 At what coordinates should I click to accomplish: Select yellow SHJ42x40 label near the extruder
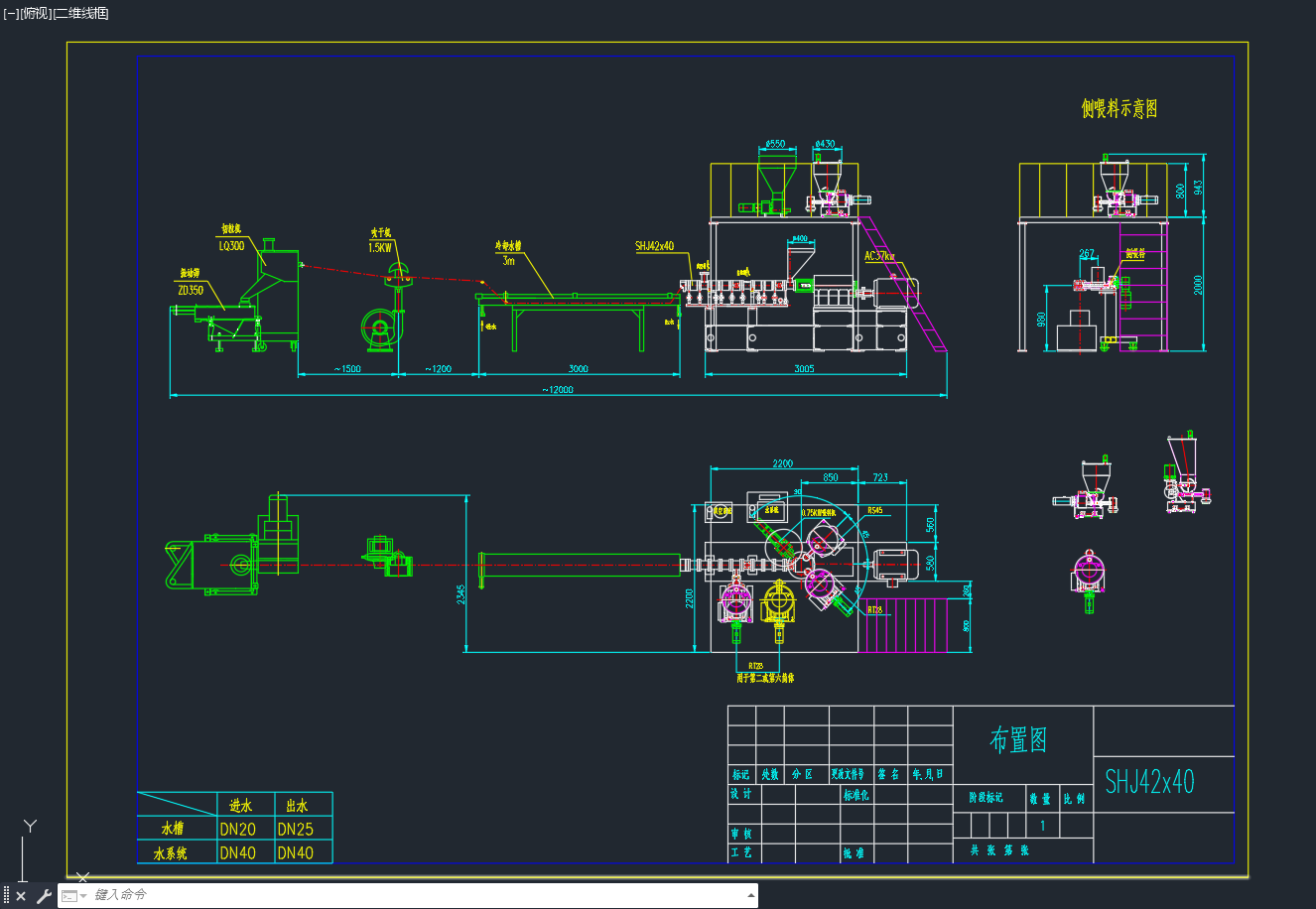[655, 246]
